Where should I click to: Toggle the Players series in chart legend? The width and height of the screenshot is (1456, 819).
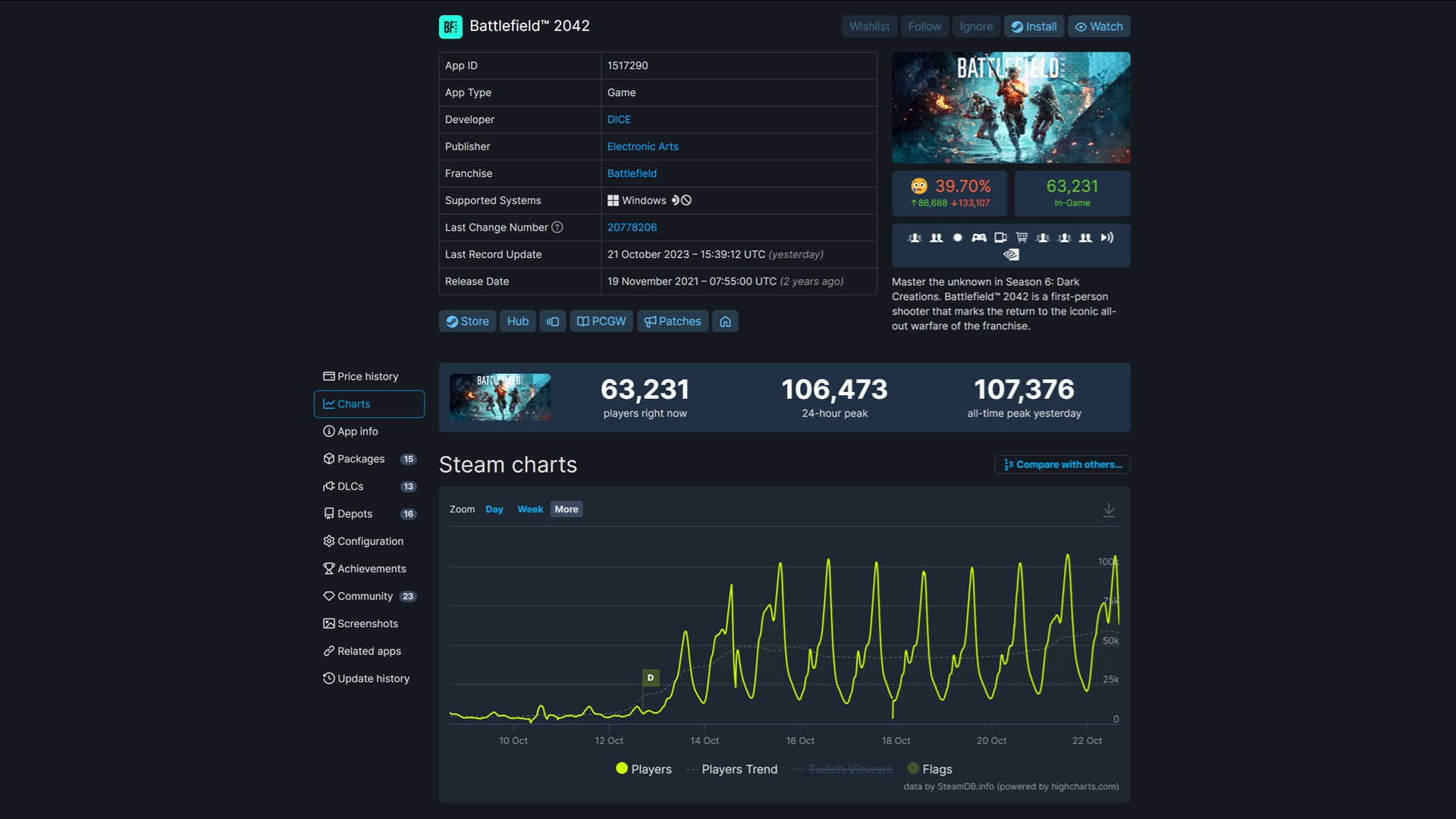(x=644, y=769)
